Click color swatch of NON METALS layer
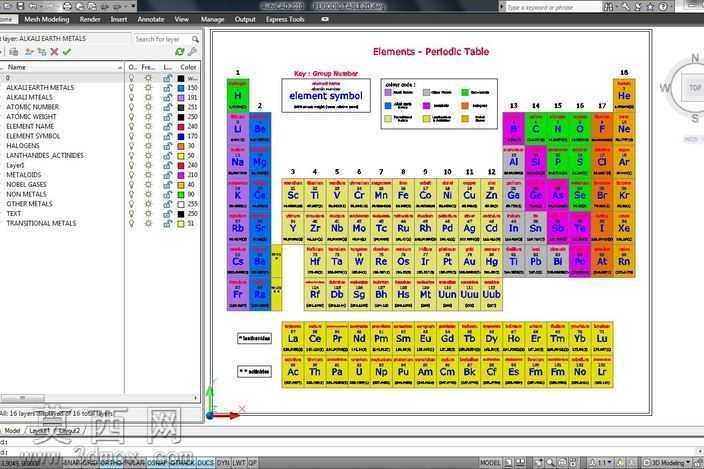 click(x=180, y=194)
